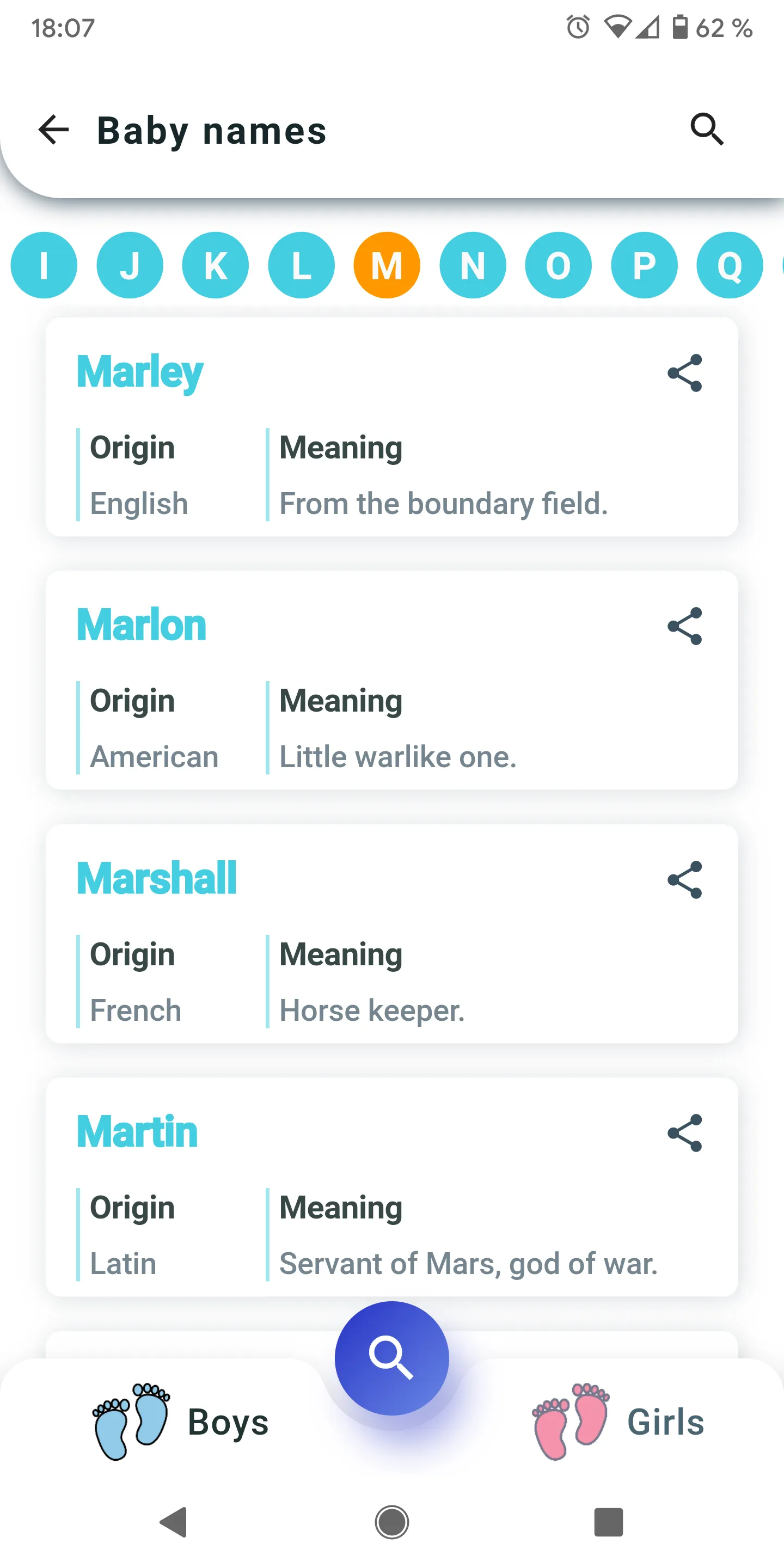Share the name Marshall
The height and width of the screenshot is (1568, 784).
pos(685,880)
